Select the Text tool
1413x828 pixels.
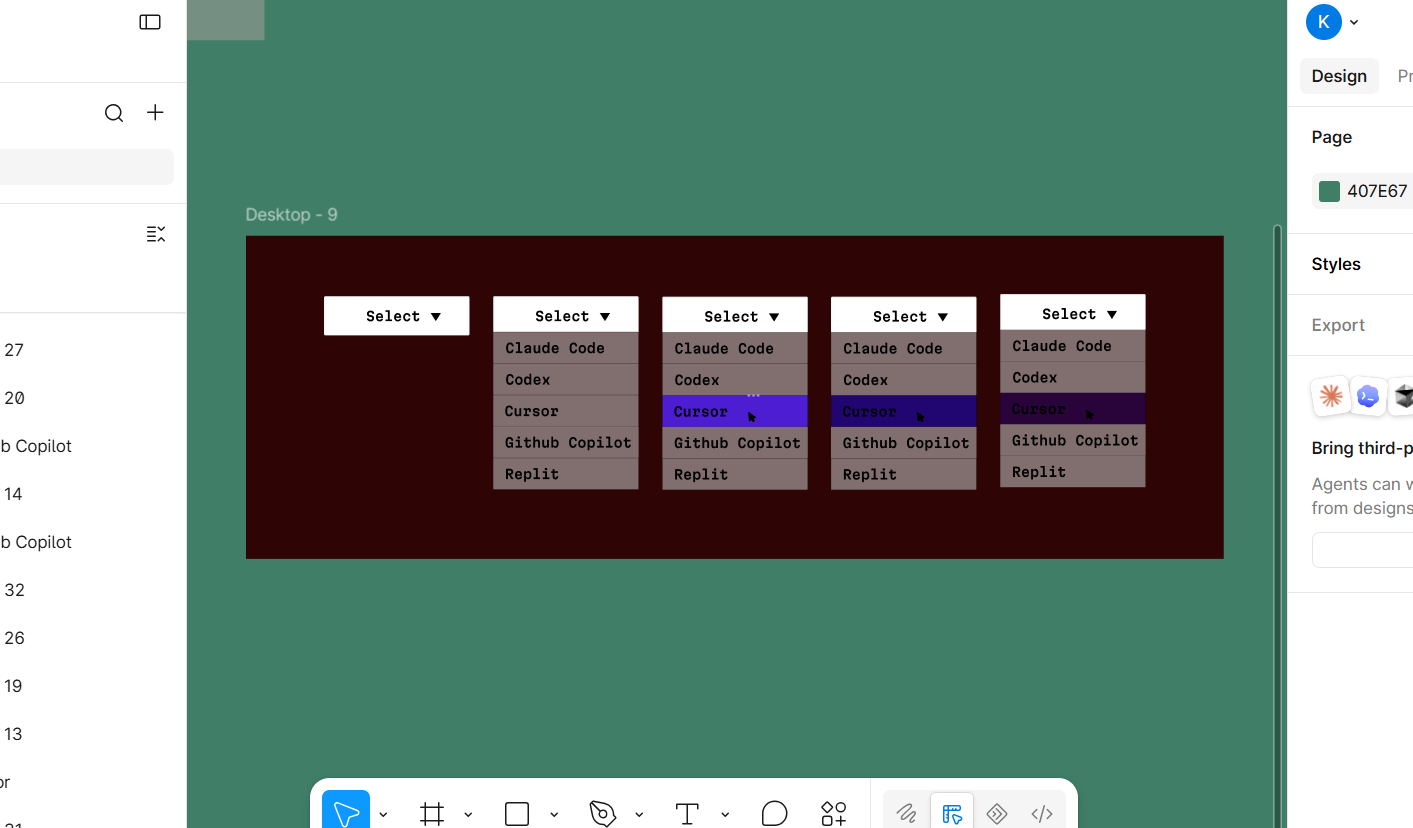[x=687, y=813]
